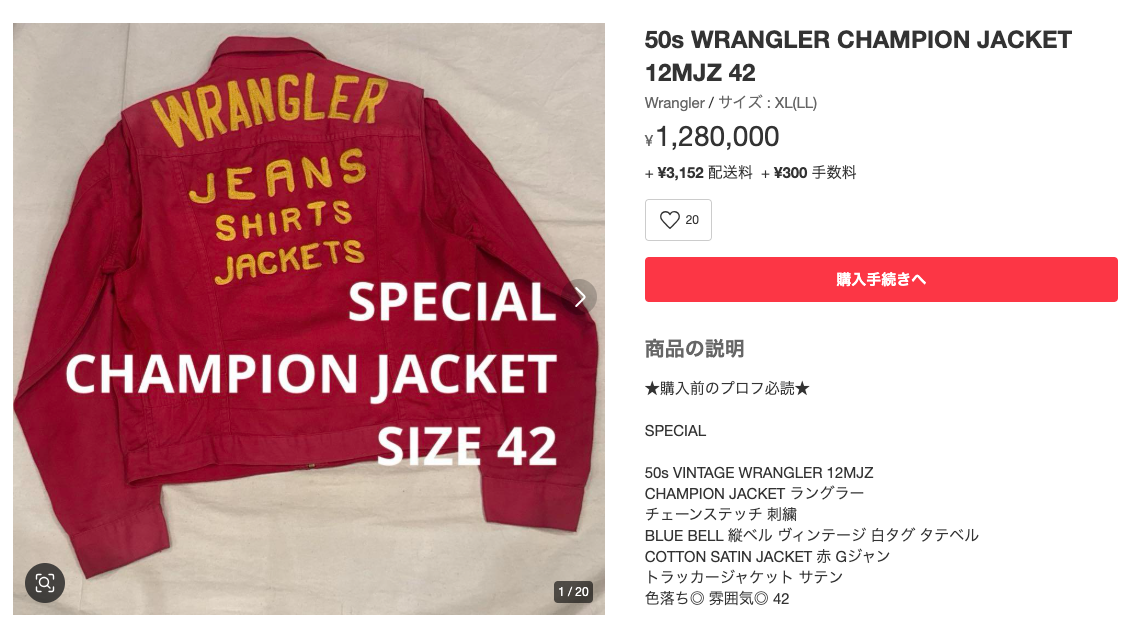1130x631 pixels.
Task: Click the 商品の説明 description heading
Action: click(x=694, y=349)
